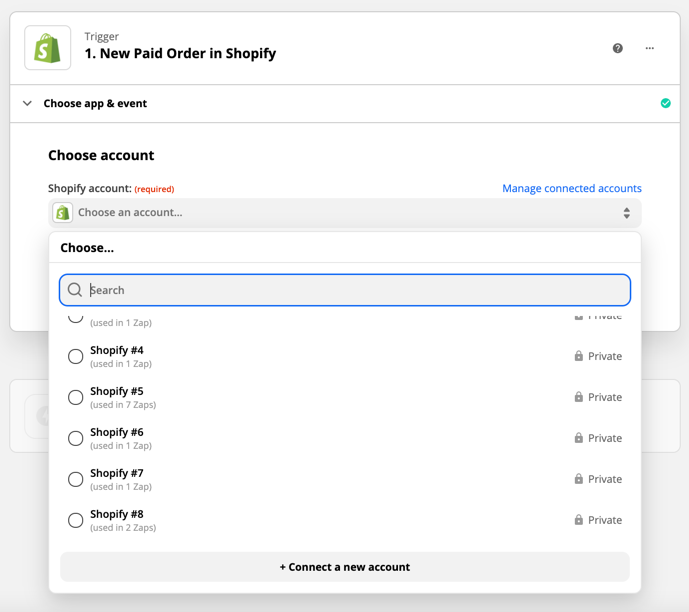Click the lock icon beside Shopify #8

click(579, 520)
